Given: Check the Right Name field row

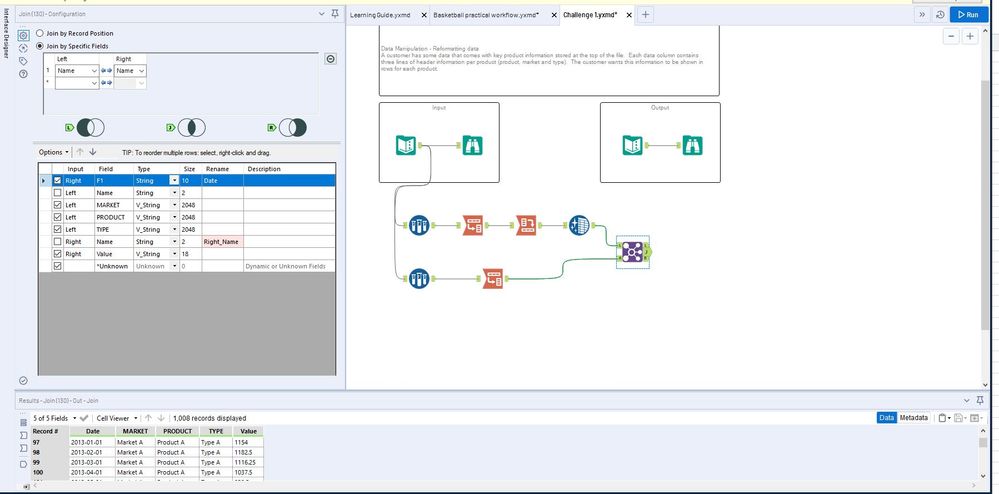Looking at the screenshot, I should click(57, 242).
